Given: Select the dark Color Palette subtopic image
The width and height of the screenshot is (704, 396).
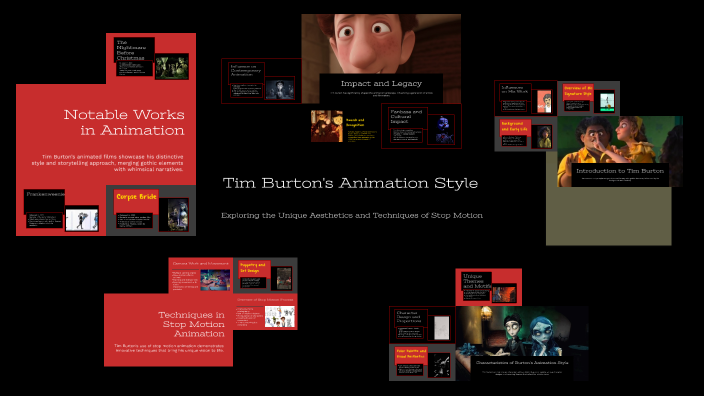Looking at the screenshot, I should point(439,365).
